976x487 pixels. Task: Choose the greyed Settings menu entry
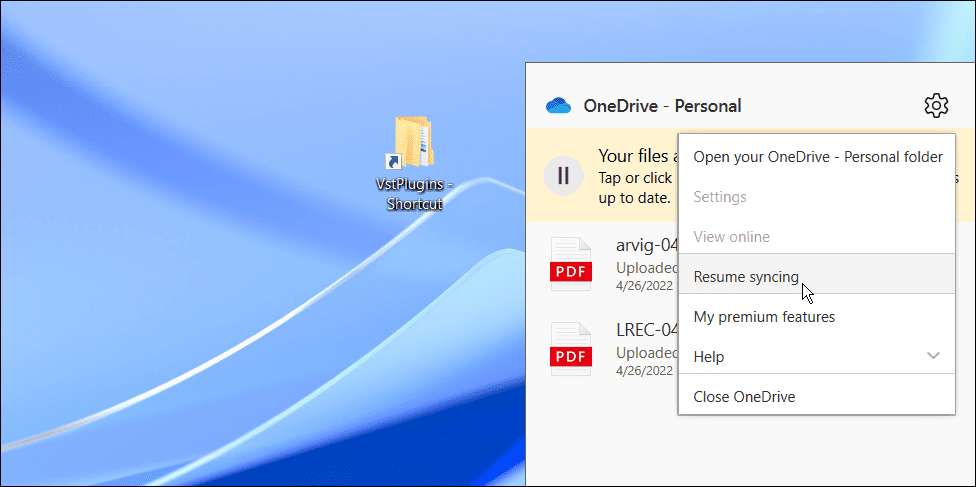817,197
